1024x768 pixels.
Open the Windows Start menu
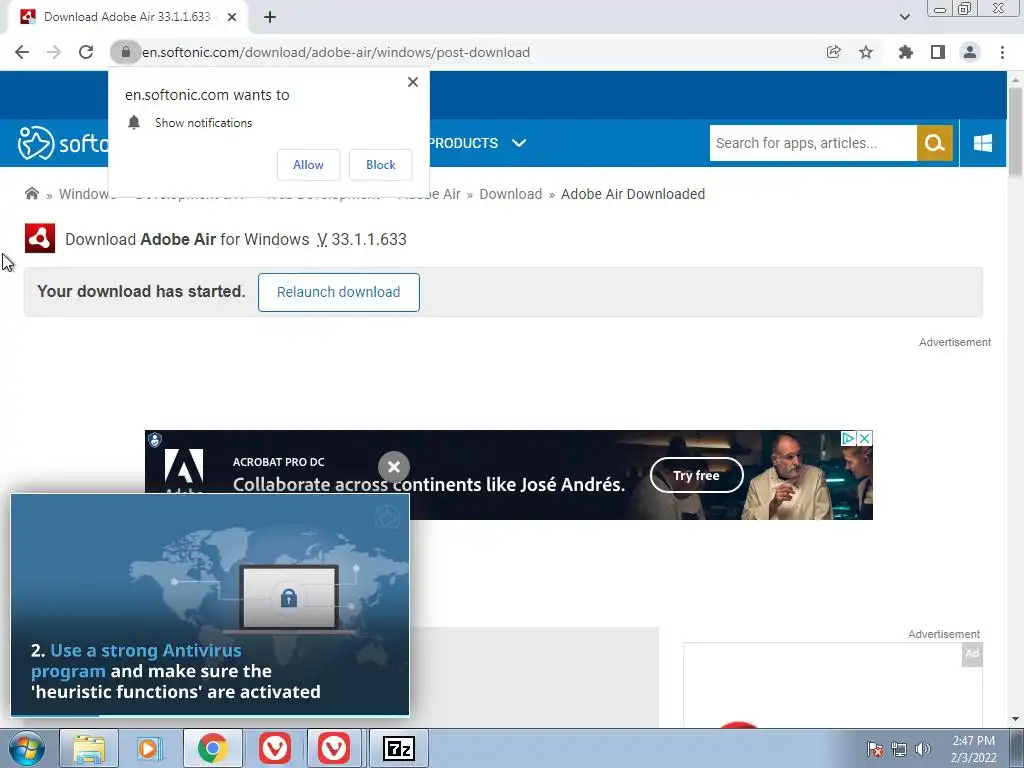[x=27, y=748]
